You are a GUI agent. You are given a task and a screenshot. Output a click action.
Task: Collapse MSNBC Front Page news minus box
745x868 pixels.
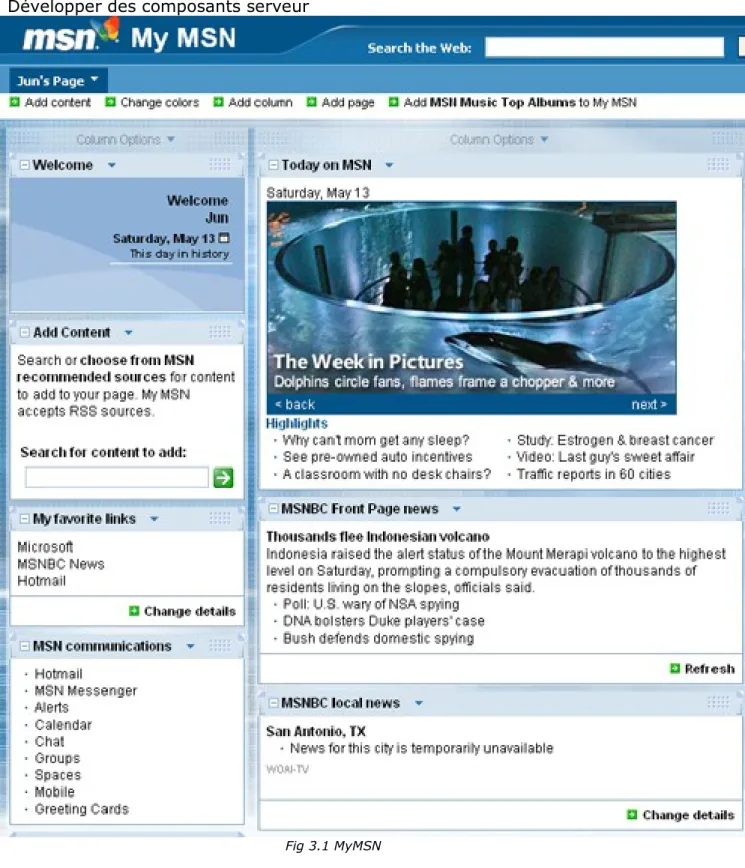[x=273, y=508]
